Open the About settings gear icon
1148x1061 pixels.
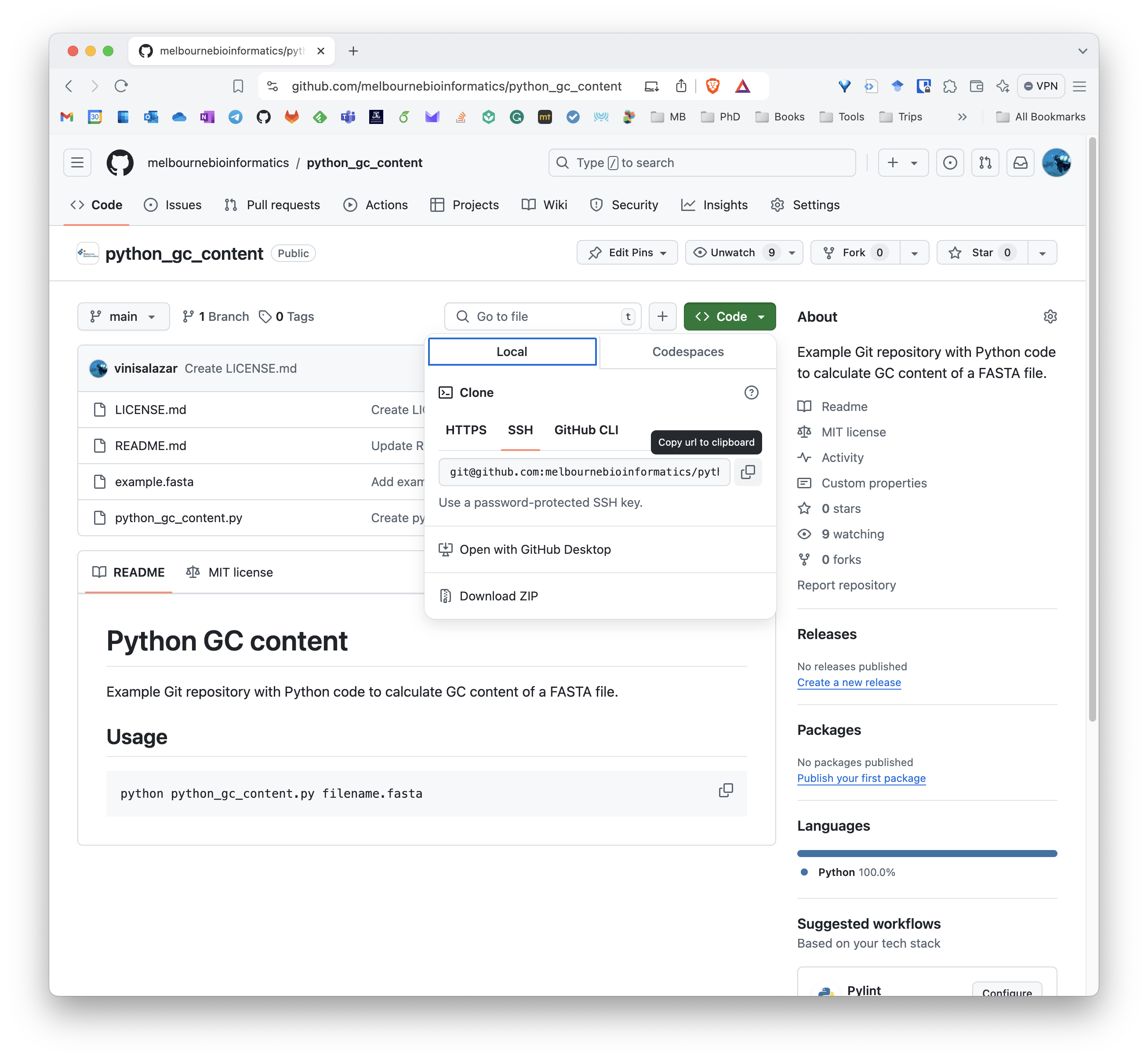1050,316
